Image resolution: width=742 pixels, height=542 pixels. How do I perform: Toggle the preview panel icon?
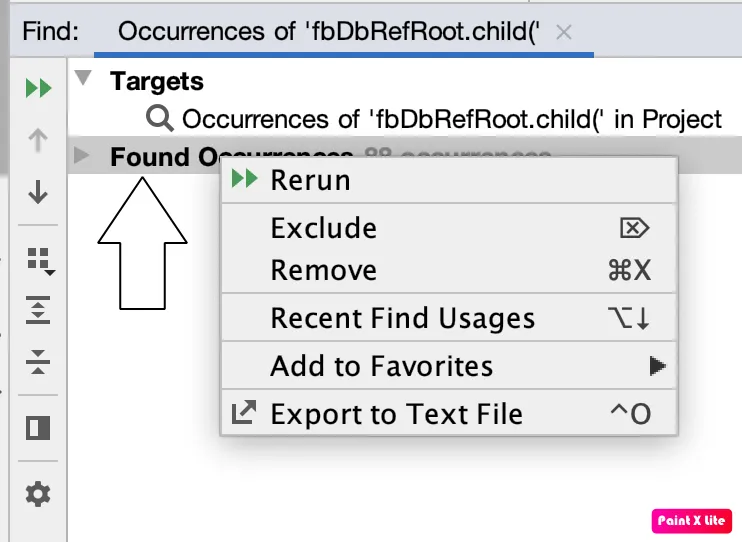(38, 428)
